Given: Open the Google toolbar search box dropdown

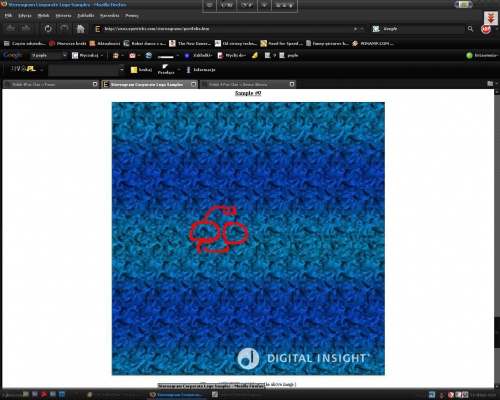Looking at the screenshot, I should [65, 55].
